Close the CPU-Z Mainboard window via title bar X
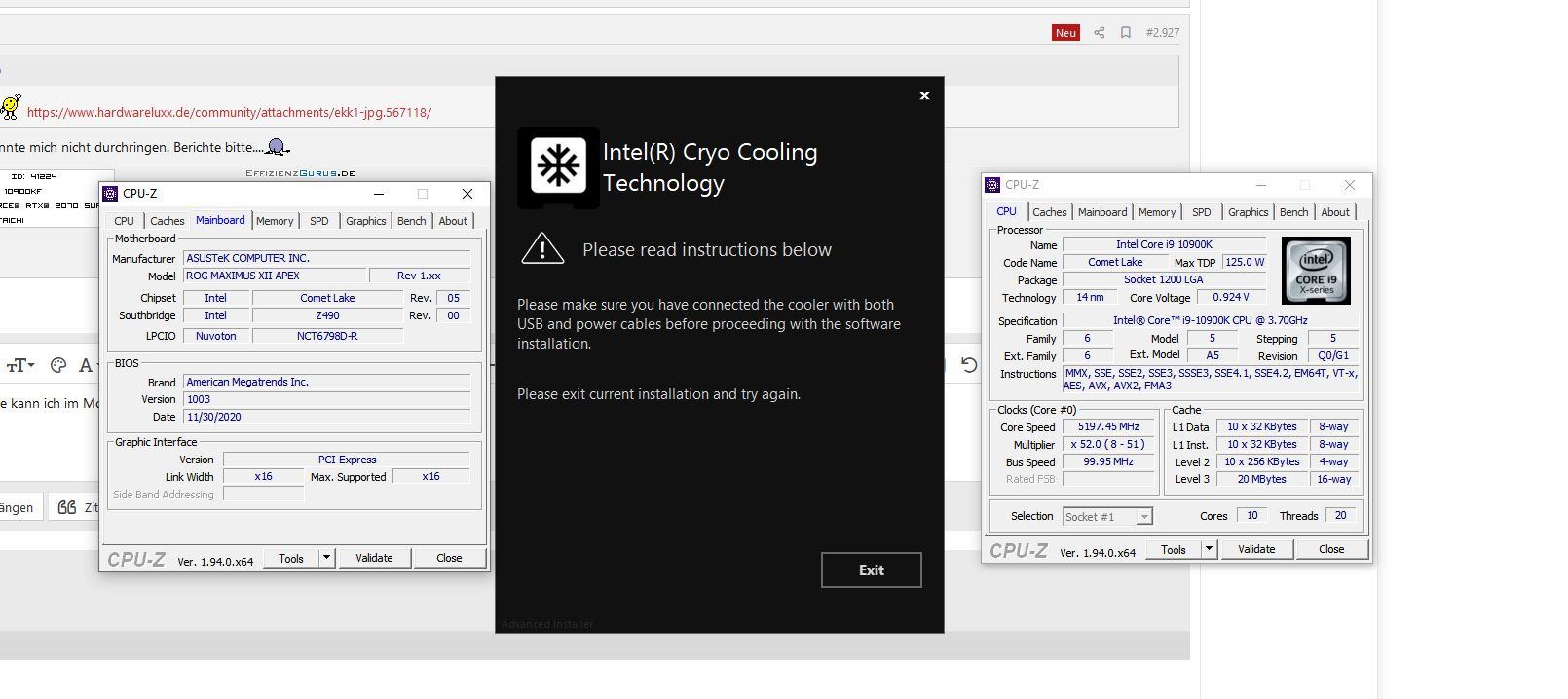The image size is (1568, 699). click(467, 194)
